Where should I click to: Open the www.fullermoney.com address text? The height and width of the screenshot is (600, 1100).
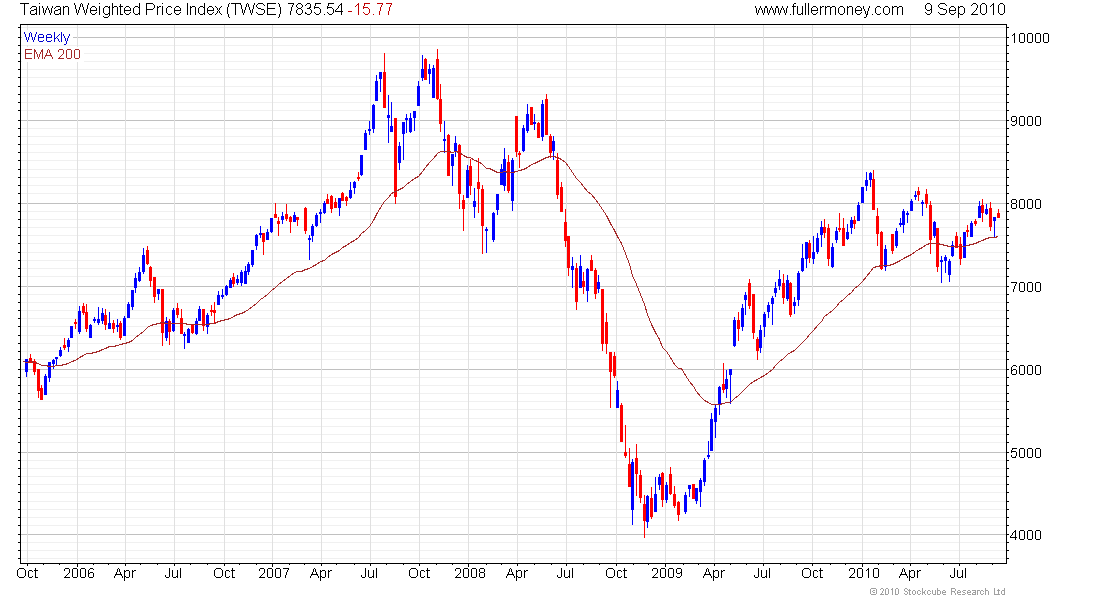coord(829,10)
